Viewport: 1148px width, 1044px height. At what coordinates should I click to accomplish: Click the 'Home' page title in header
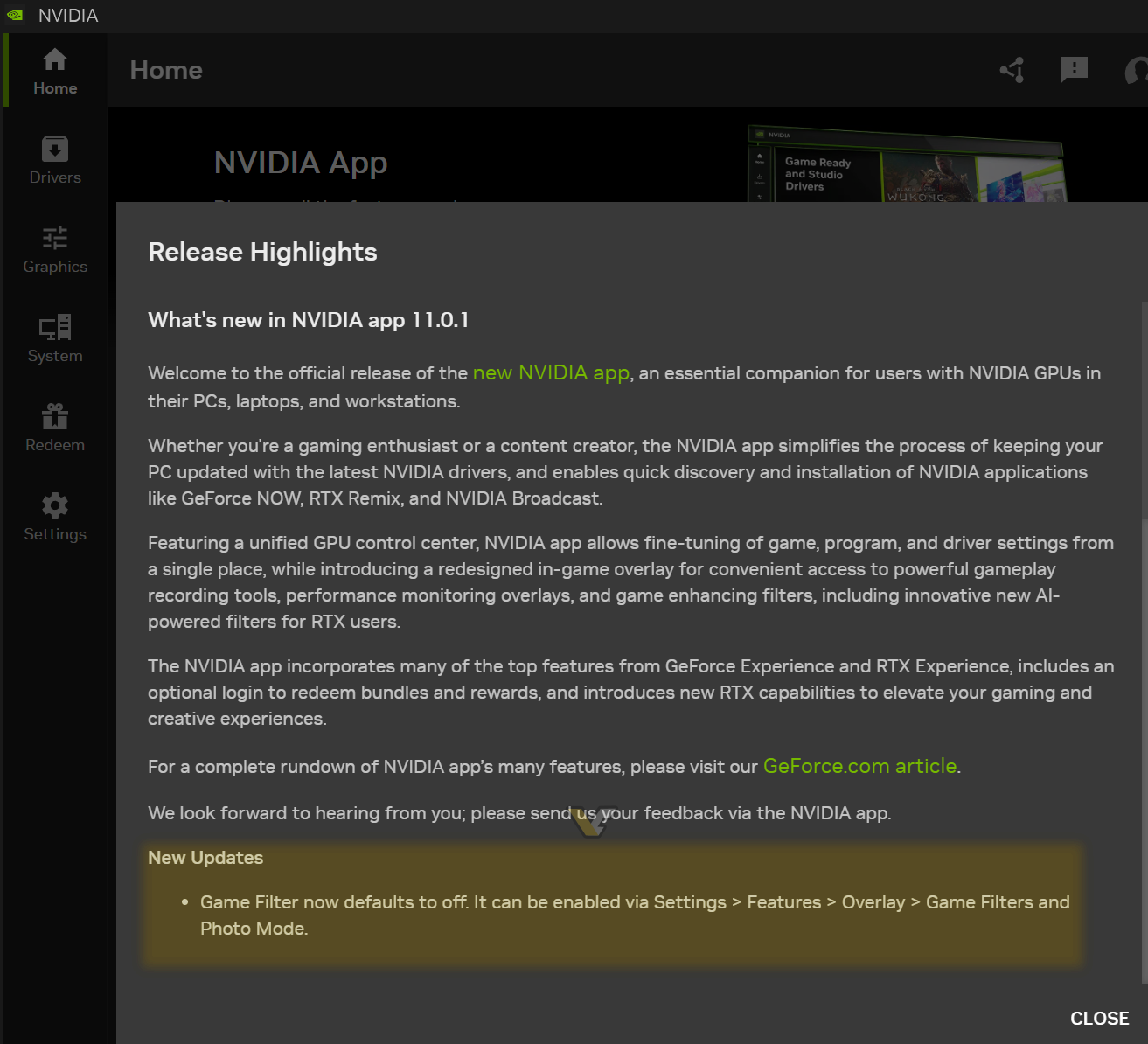(166, 70)
